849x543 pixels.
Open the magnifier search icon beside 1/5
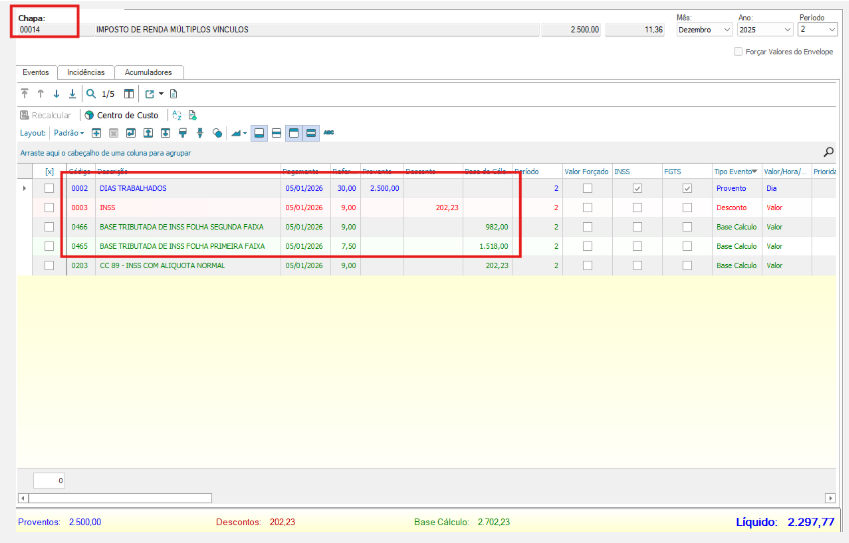click(91, 94)
